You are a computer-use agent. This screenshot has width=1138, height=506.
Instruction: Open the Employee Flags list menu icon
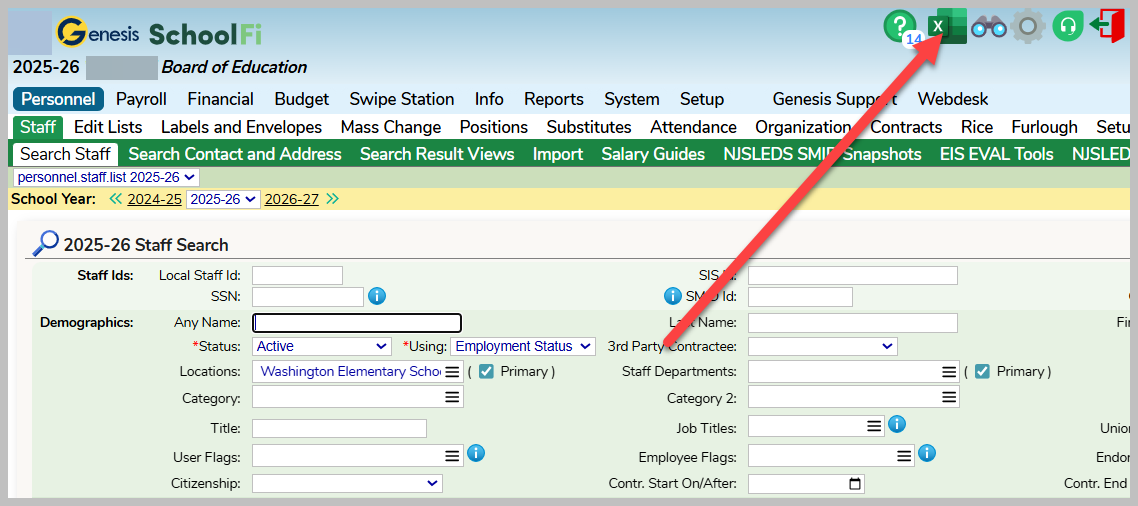click(x=904, y=456)
